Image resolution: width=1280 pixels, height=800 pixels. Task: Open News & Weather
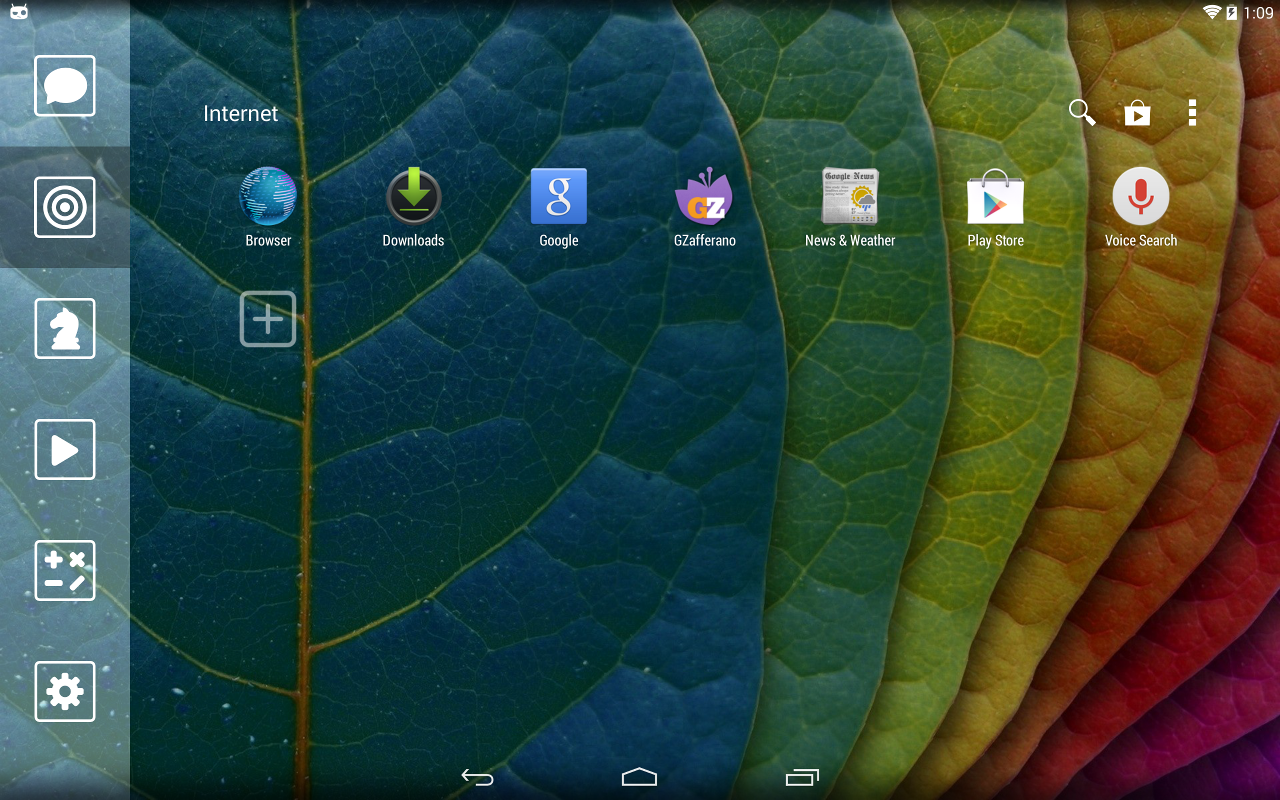coord(849,196)
